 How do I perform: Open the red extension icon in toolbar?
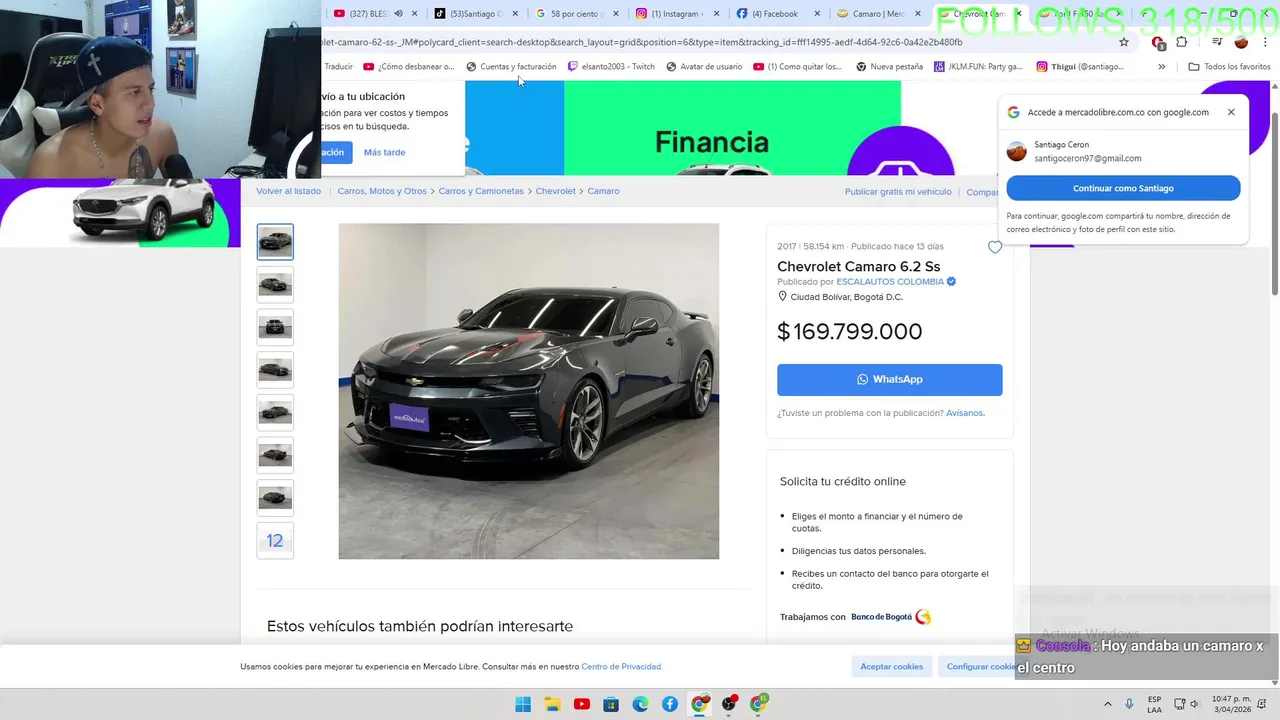pyautogui.click(x=1158, y=43)
